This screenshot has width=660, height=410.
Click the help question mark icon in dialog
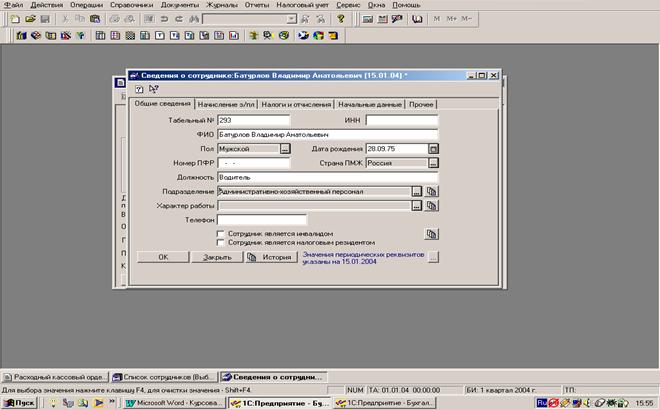pos(139,89)
